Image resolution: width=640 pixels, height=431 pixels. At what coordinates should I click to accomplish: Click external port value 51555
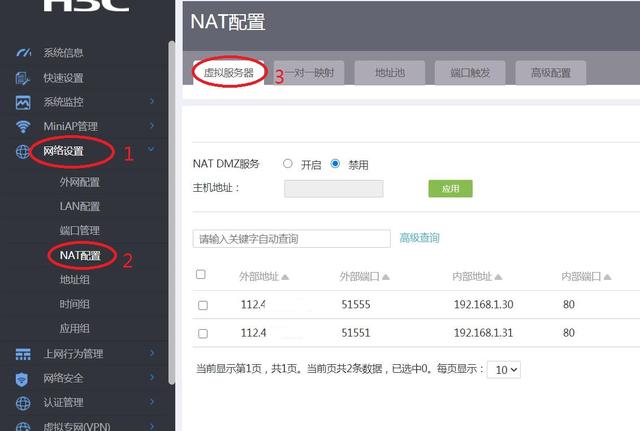(356, 304)
